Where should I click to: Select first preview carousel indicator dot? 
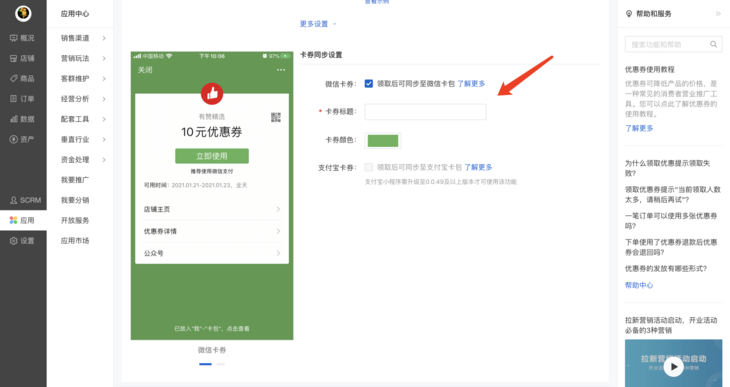click(205, 364)
